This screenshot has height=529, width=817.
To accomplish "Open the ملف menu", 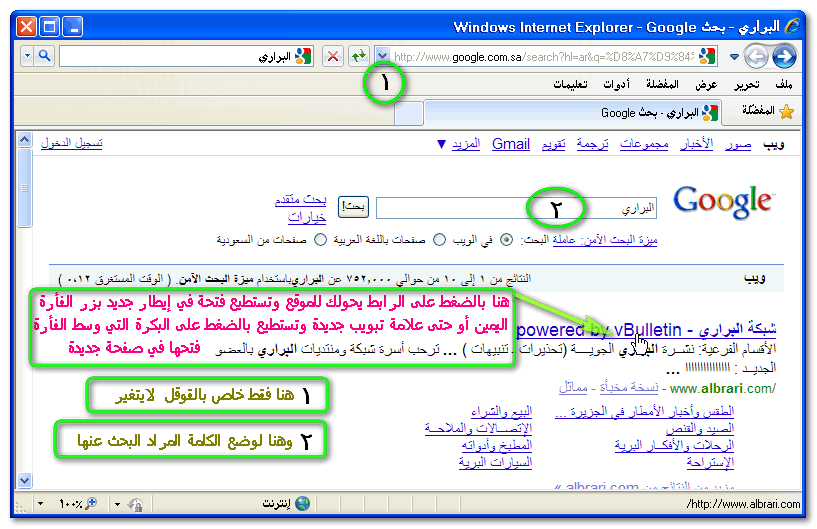I will [784, 84].
